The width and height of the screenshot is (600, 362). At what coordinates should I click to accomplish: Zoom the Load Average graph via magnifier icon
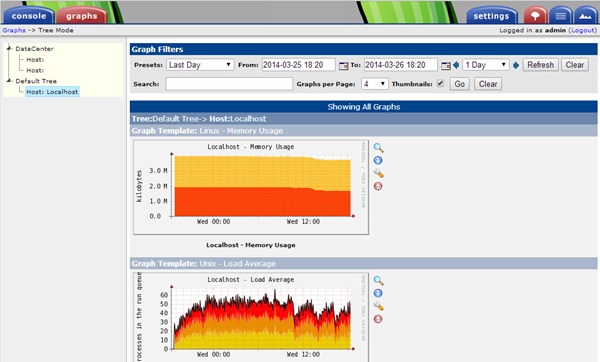point(378,280)
